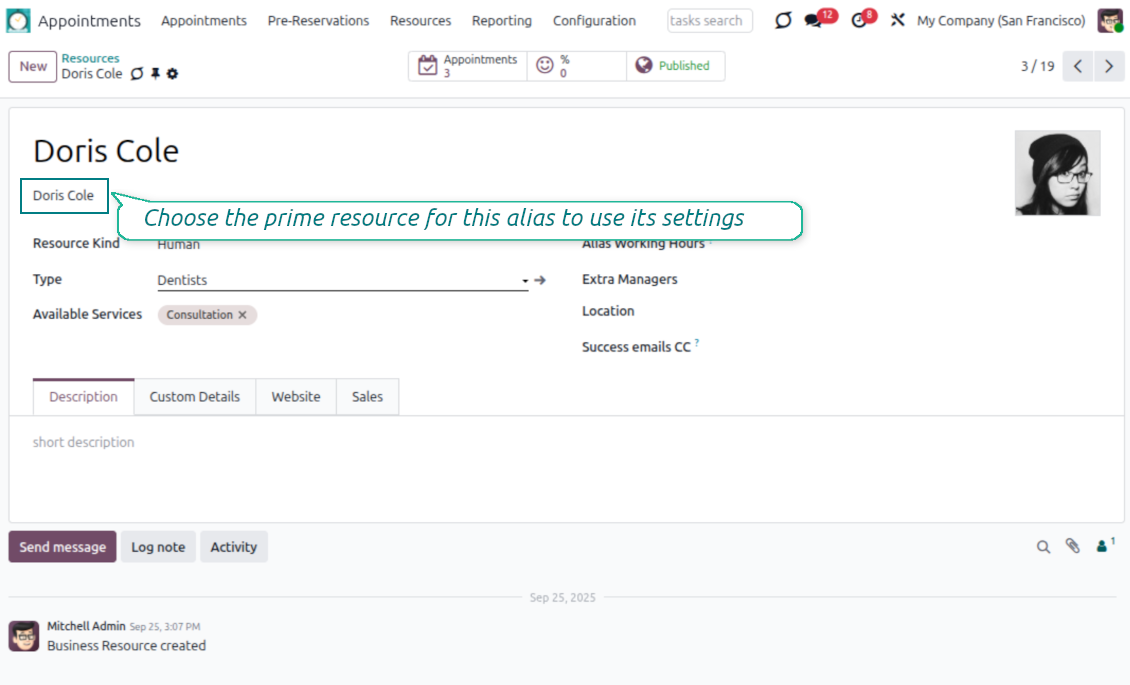Image resolution: width=1130 pixels, height=685 pixels.
Task: Go to the next record arrow
Action: click(1108, 66)
